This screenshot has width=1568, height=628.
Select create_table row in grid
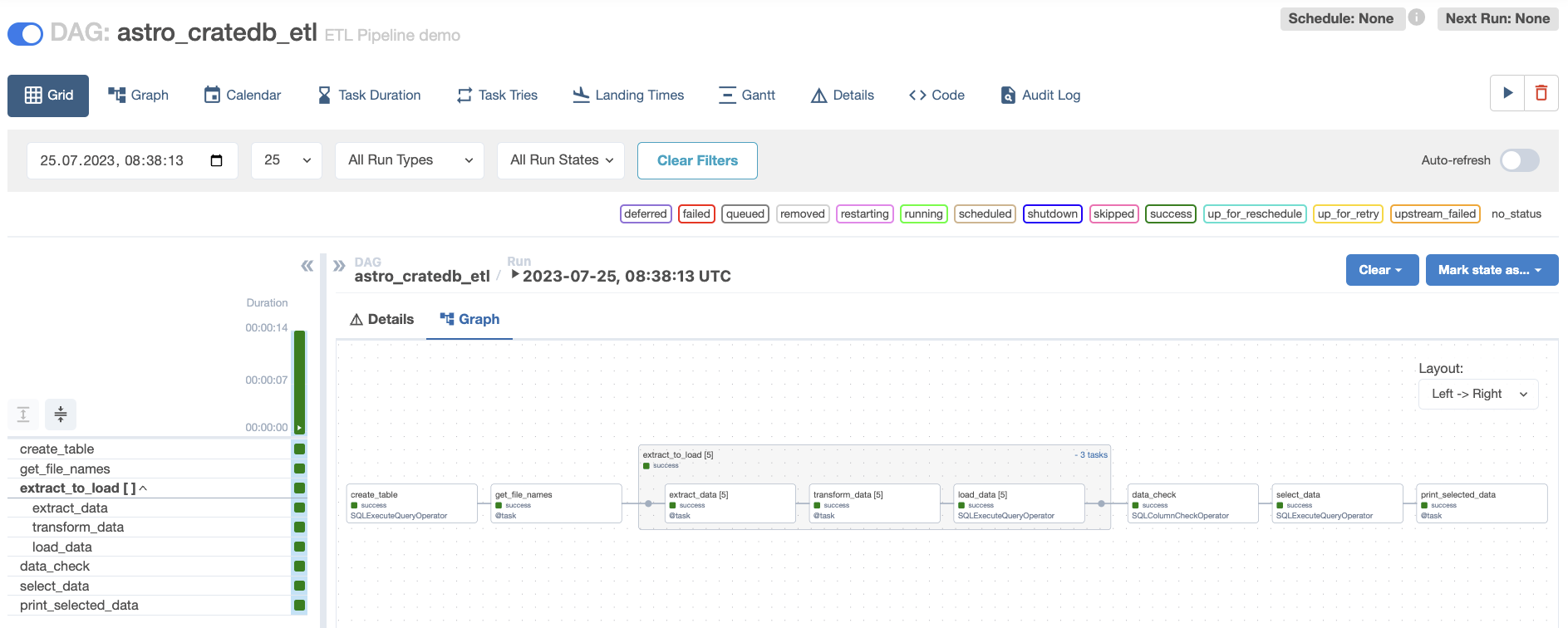(x=150, y=449)
